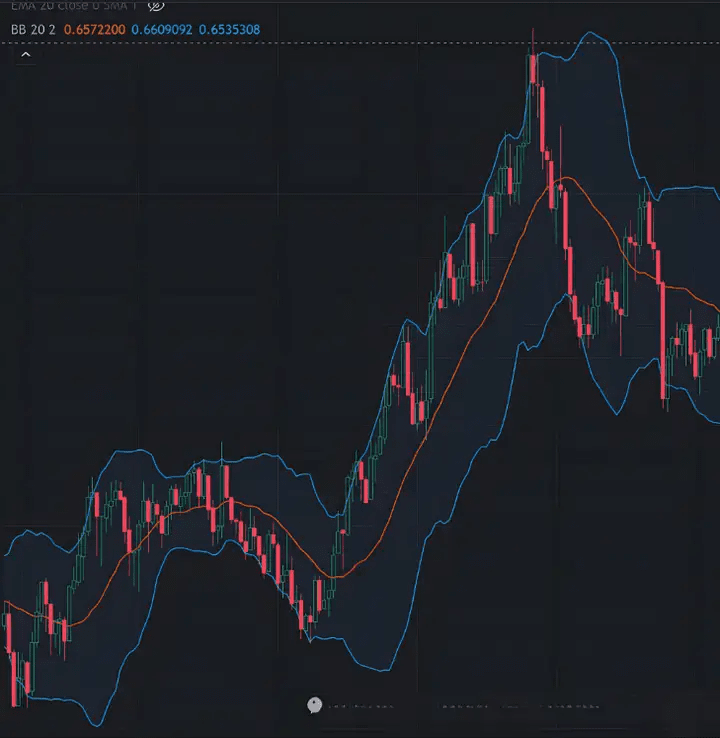
Task: Click the blurred caption text at bottom right
Action: pos(520,706)
